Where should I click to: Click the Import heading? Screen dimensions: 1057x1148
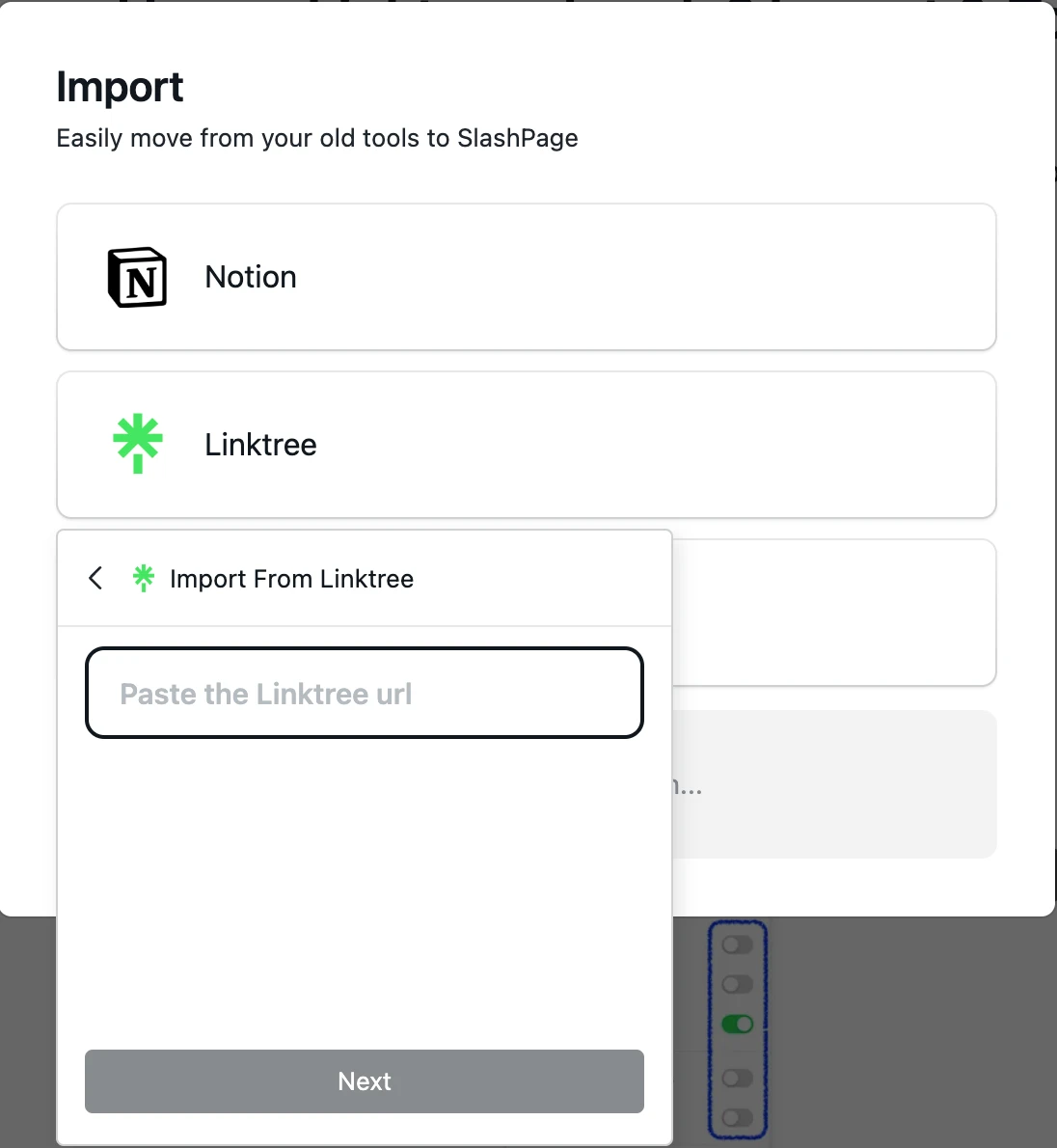[120, 88]
